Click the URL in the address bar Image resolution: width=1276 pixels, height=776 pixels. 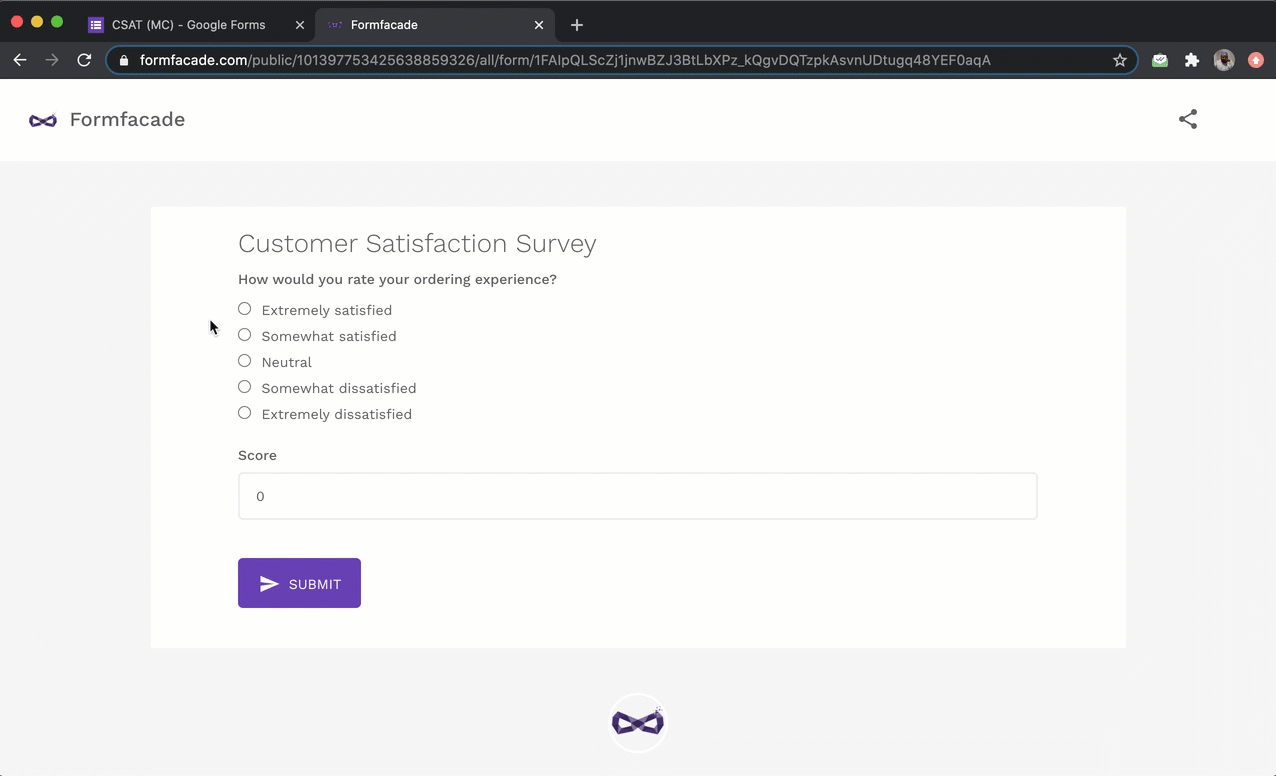tap(565, 60)
